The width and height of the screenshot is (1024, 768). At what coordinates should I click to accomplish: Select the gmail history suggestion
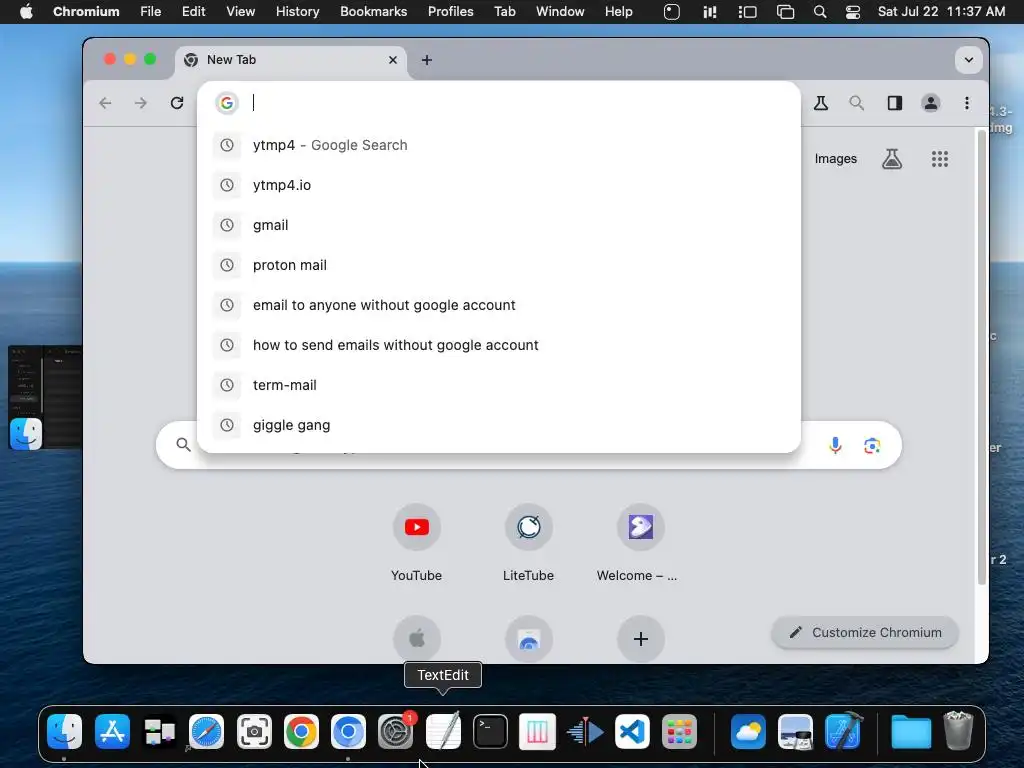tap(499, 225)
